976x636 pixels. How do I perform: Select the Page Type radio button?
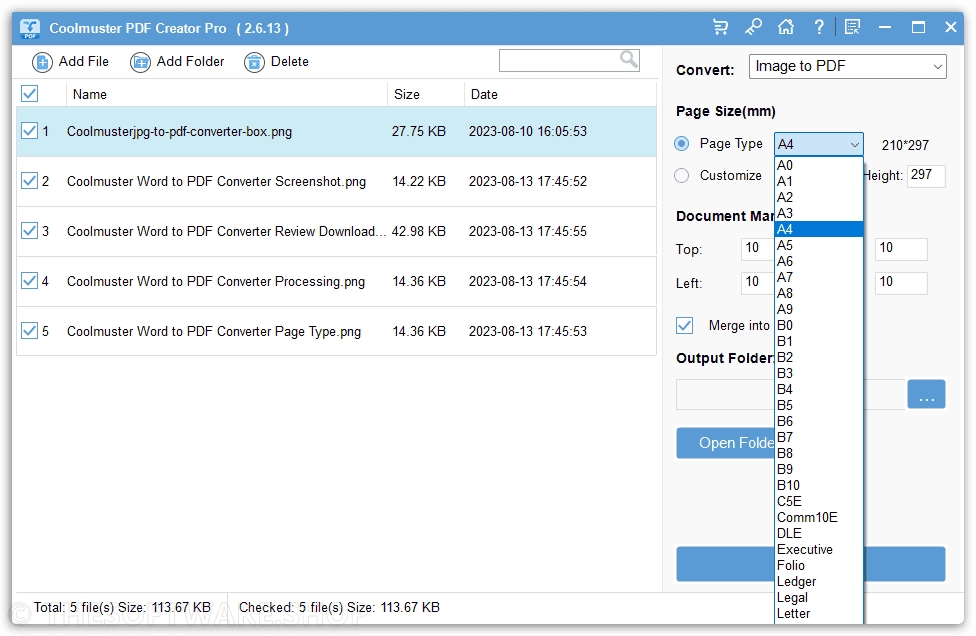682,144
